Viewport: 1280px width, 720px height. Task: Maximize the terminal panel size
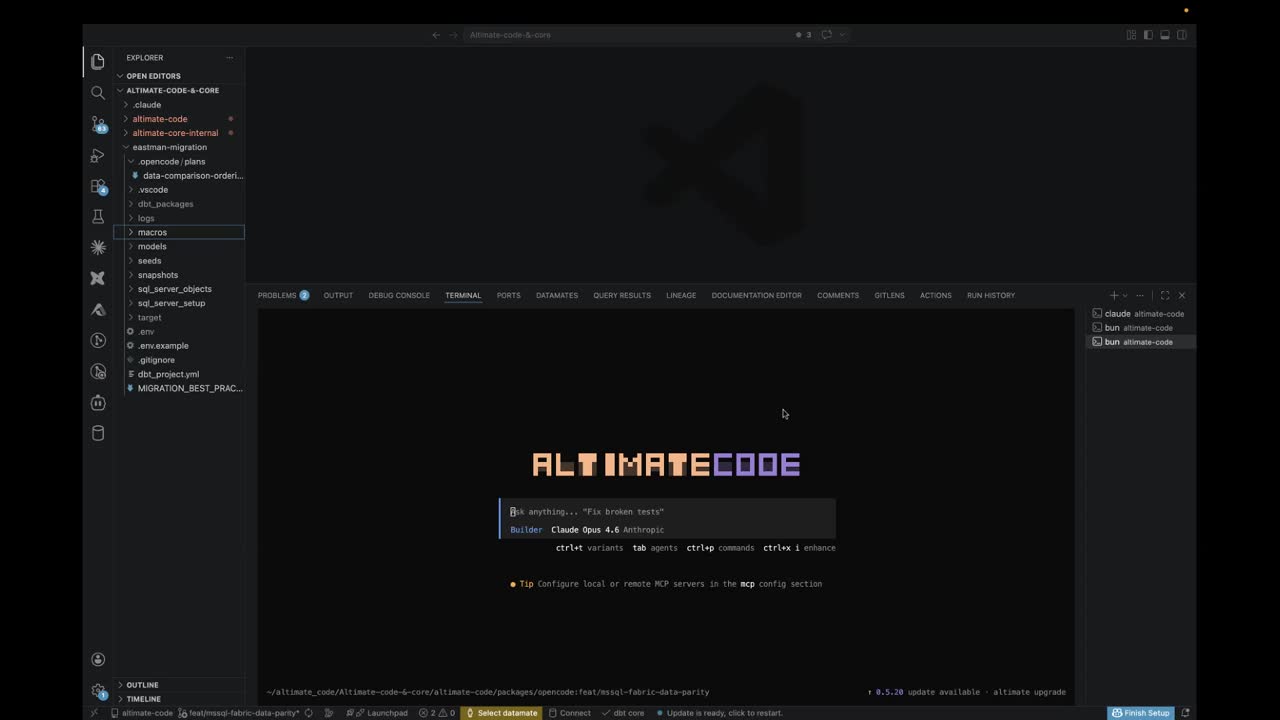click(1165, 295)
